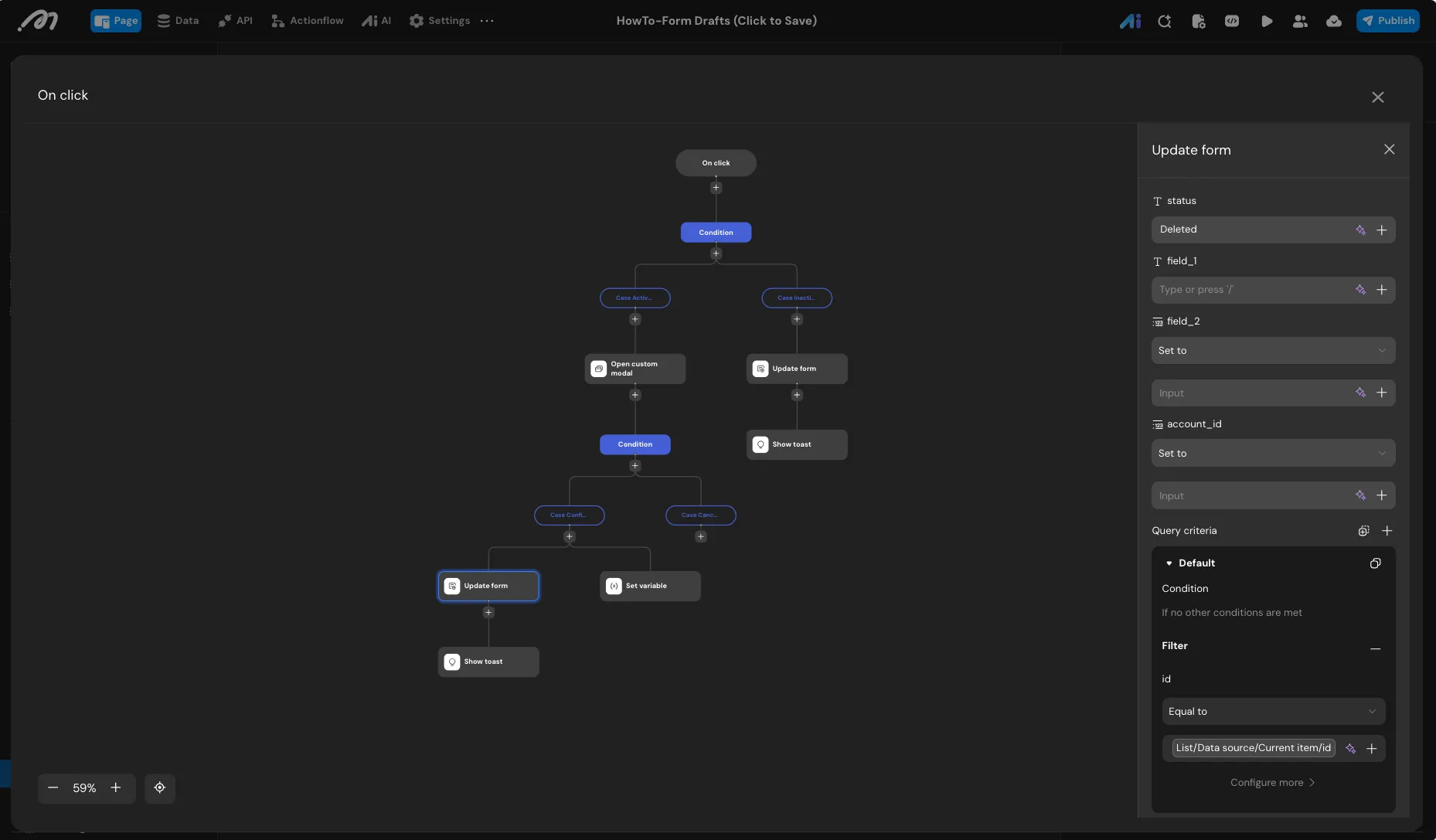Expand Configure more options
The height and width of the screenshot is (840, 1436).
1273,783
